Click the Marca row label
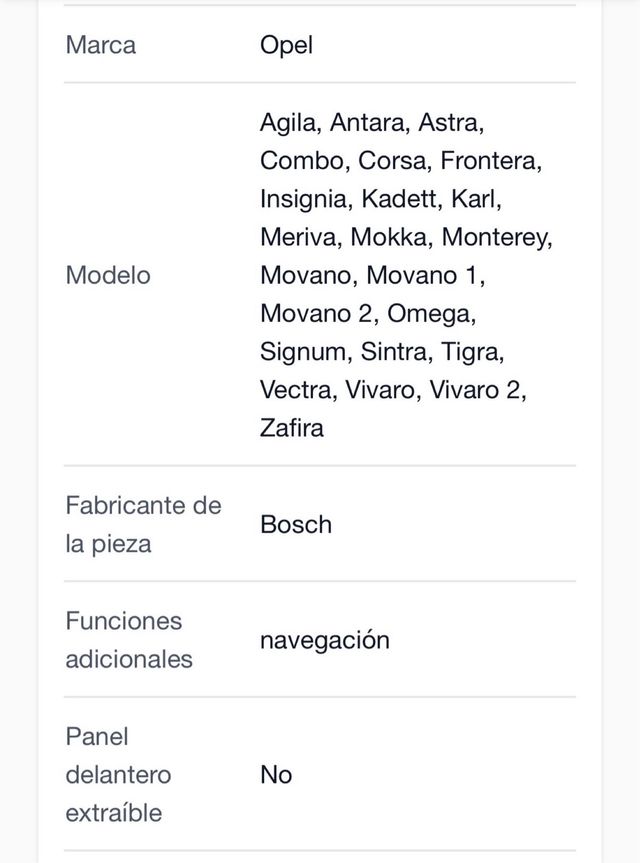The image size is (640, 863). (100, 46)
